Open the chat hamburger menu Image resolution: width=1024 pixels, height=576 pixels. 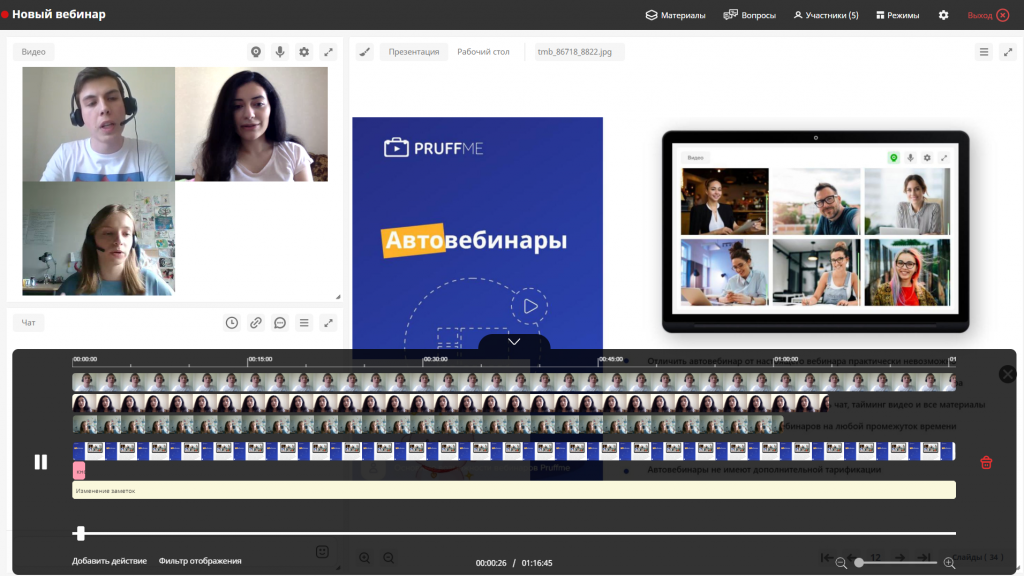coord(304,322)
